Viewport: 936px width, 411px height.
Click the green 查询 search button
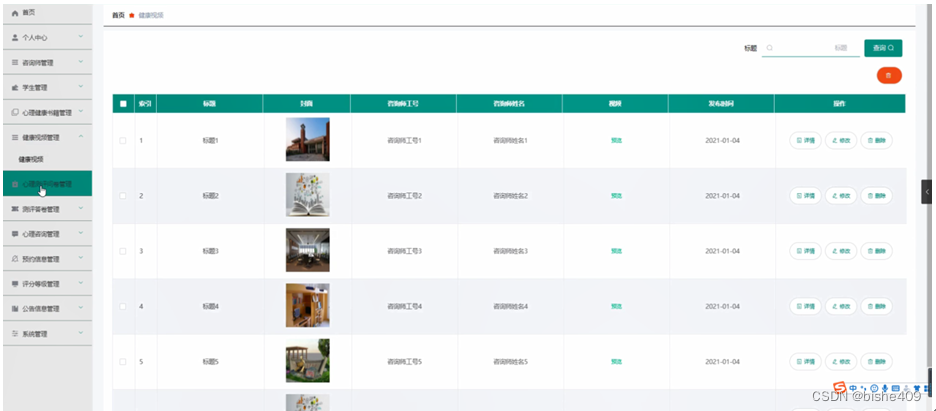(883, 48)
